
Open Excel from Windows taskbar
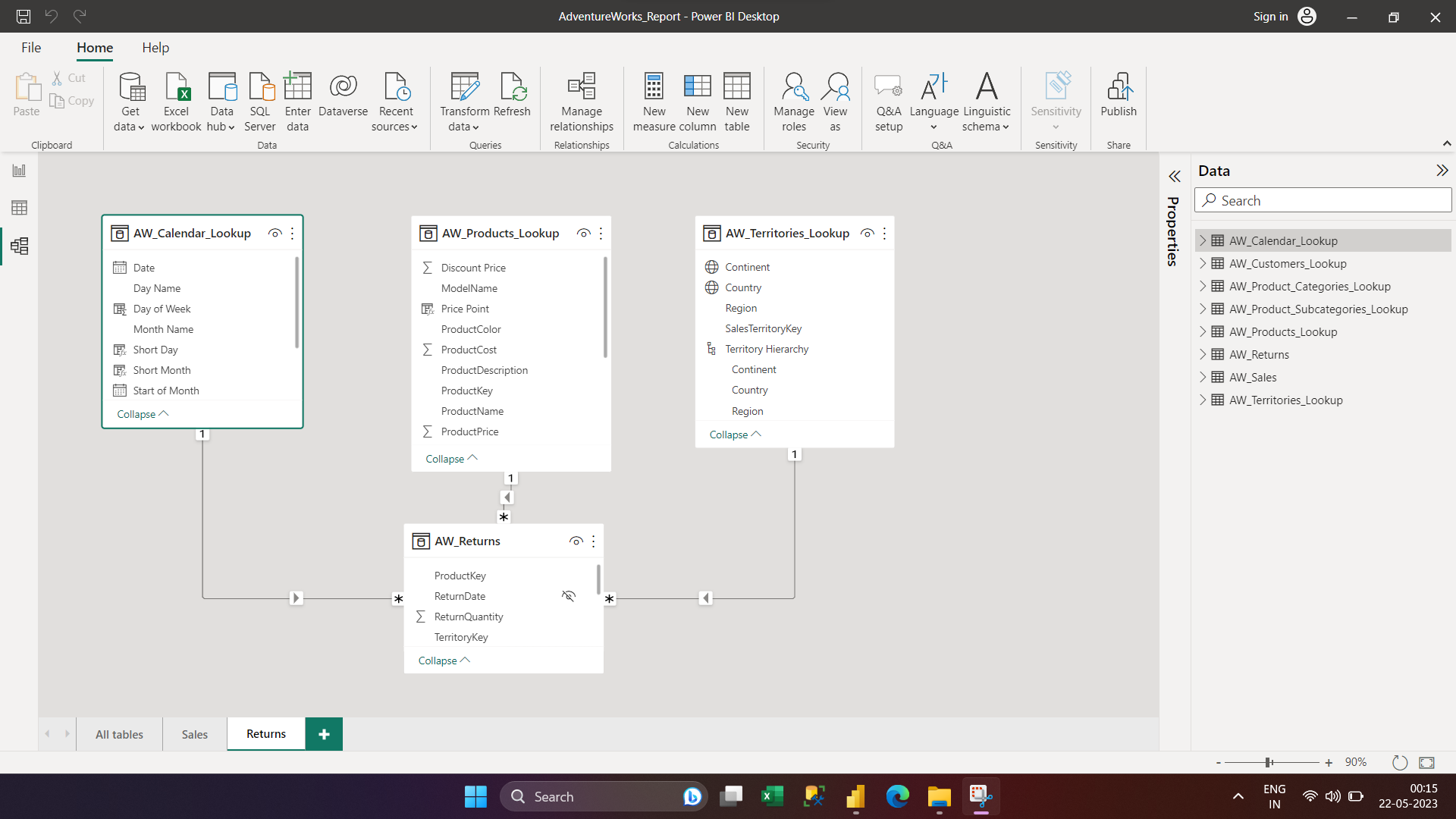click(772, 797)
